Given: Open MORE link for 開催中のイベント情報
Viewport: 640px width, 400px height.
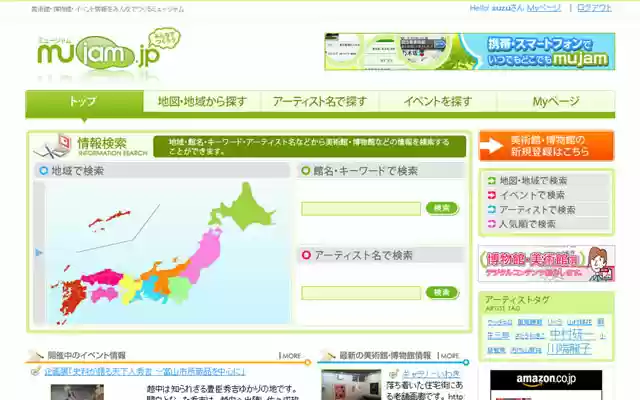Looking at the screenshot, I should tap(291, 356).
